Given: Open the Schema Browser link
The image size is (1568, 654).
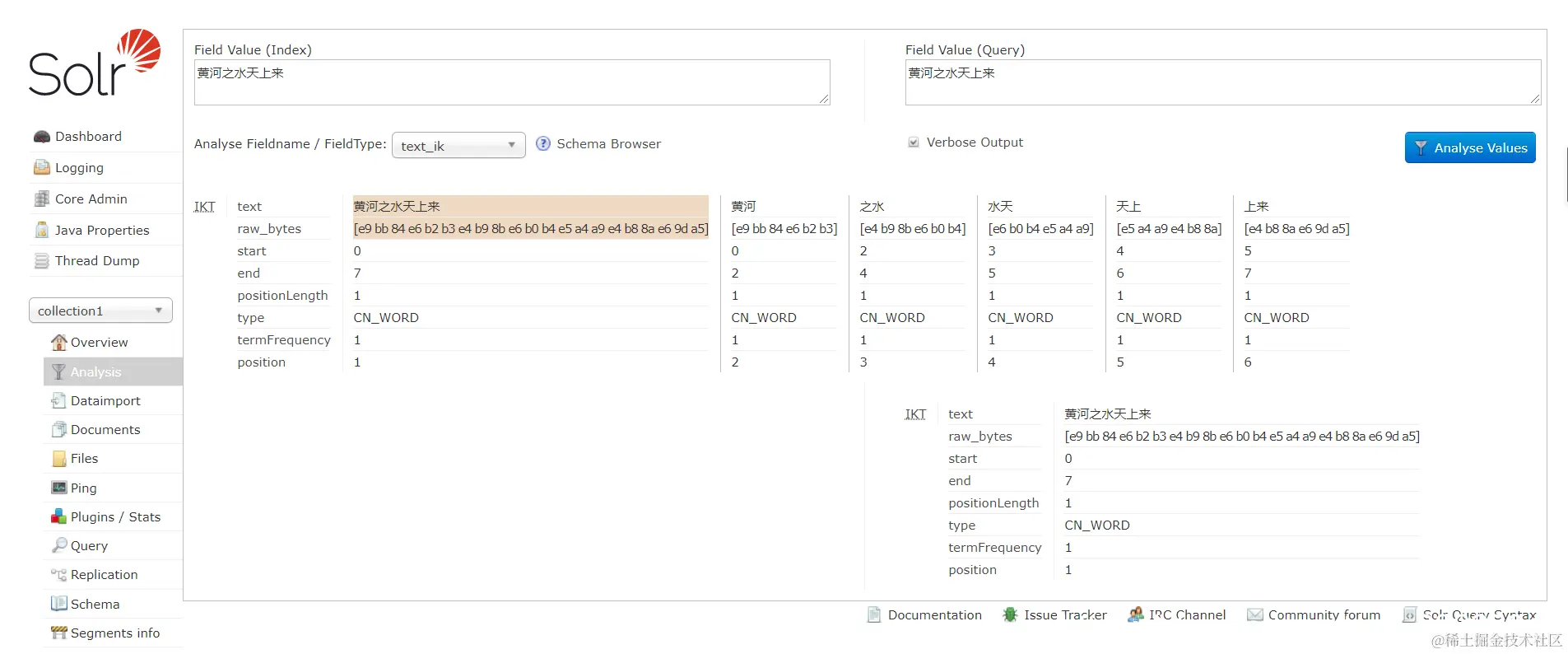Looking at the screenshot, I should (609, 144).
